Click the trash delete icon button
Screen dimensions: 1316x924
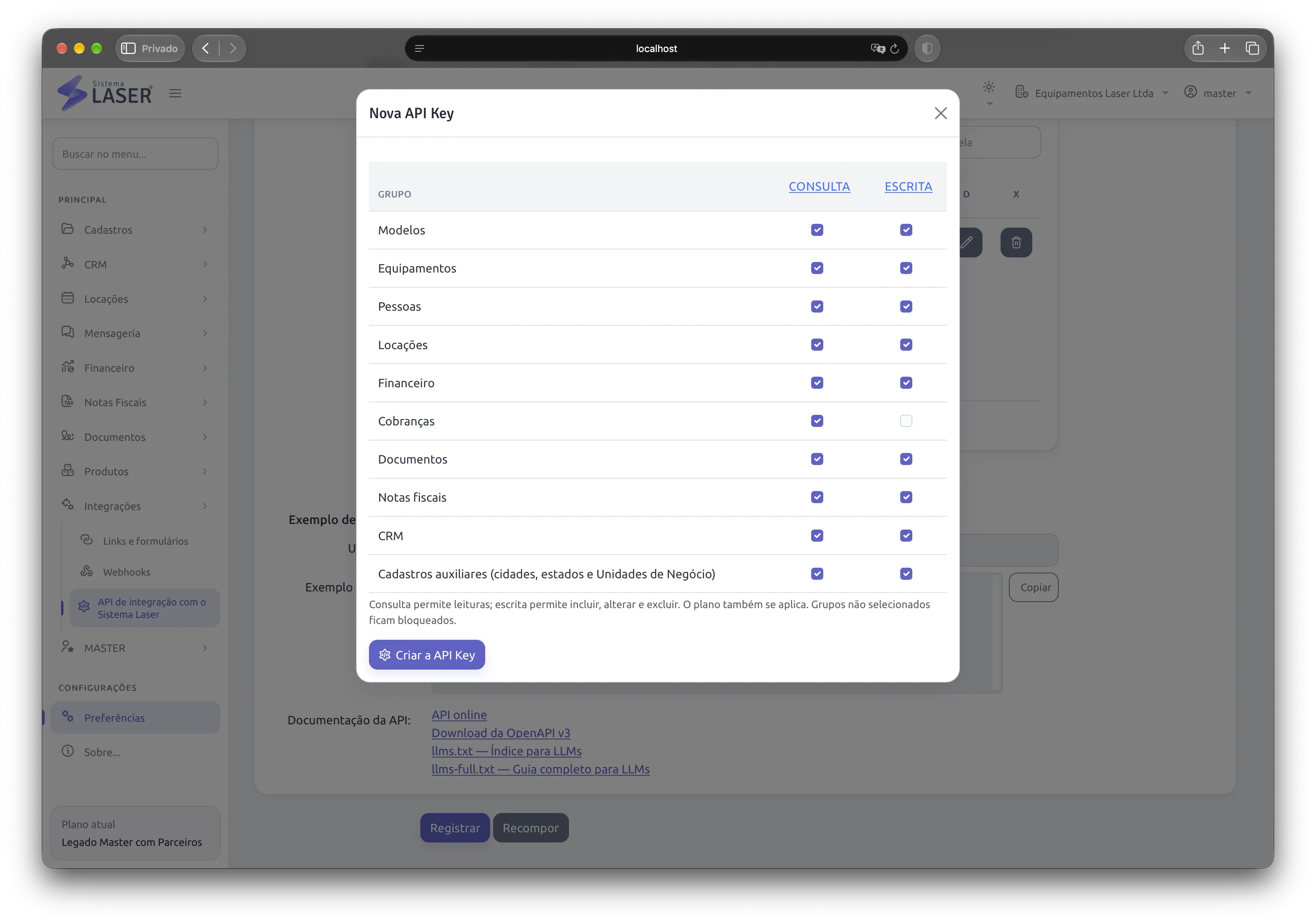coord(1016,242)
